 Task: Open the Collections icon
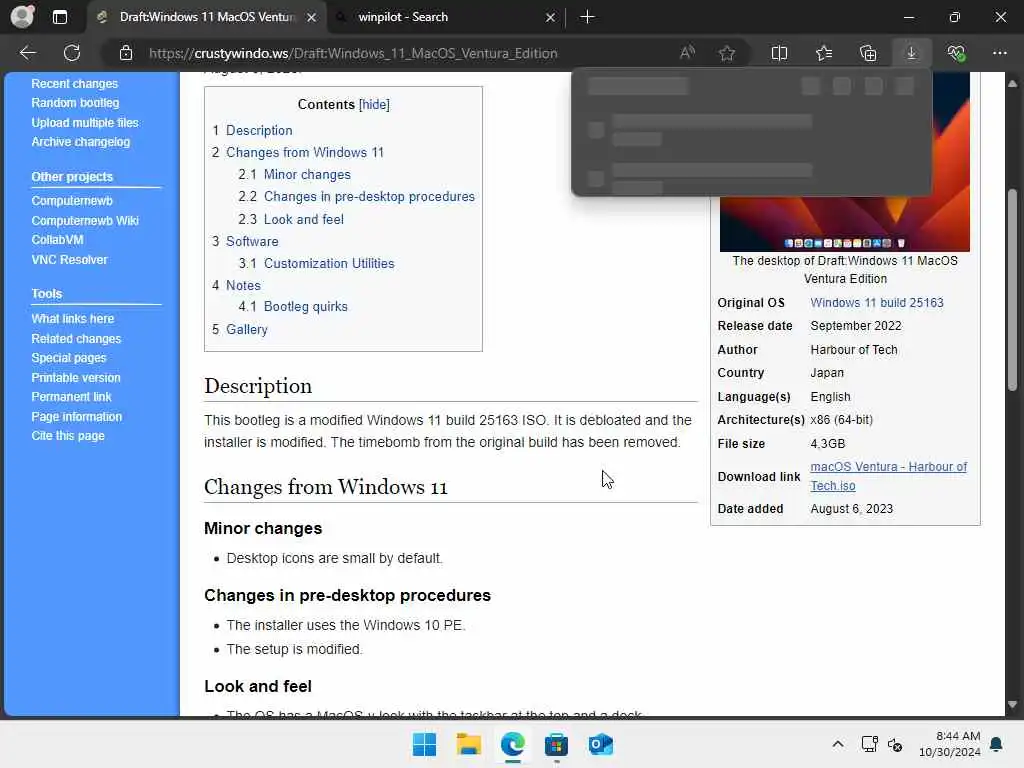(868, 53)
